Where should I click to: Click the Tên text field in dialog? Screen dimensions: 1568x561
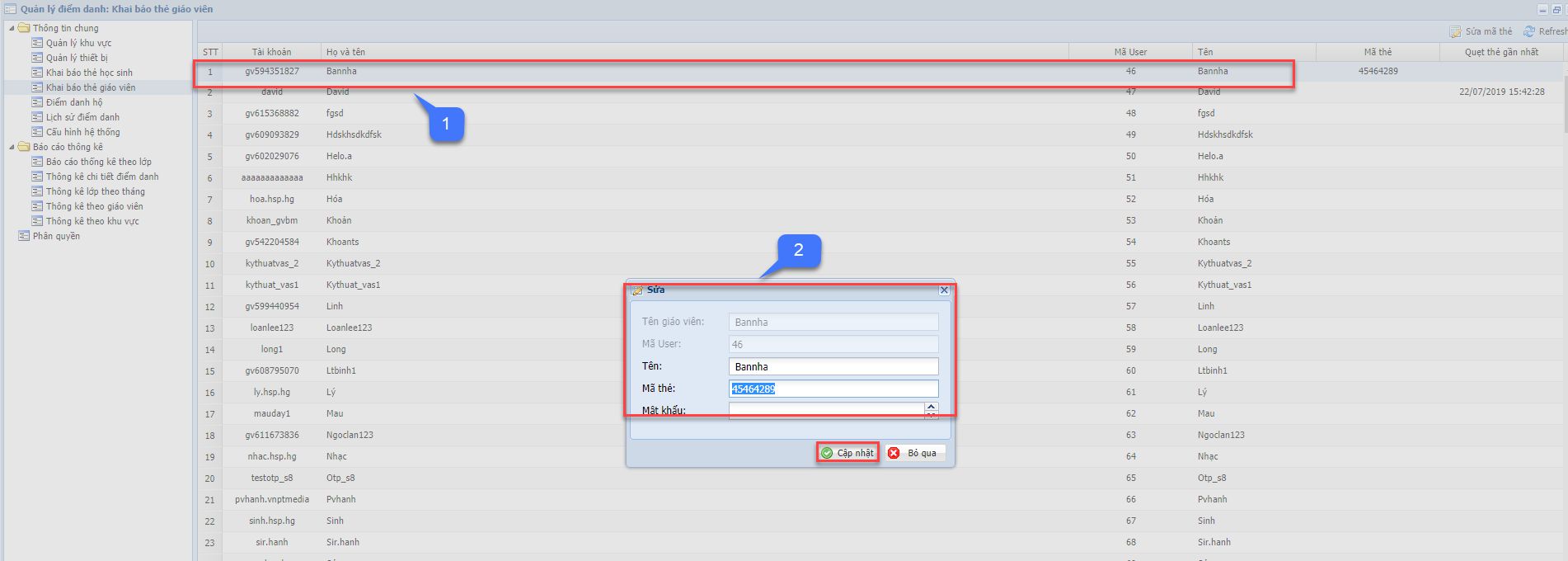pyautogui.click(x=833, y=366)
